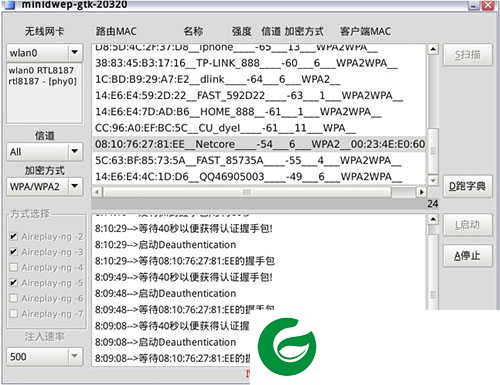Click the network list horizontal scroll left arrow
This screenshot has width=500, height=385.
click(97, 192)
